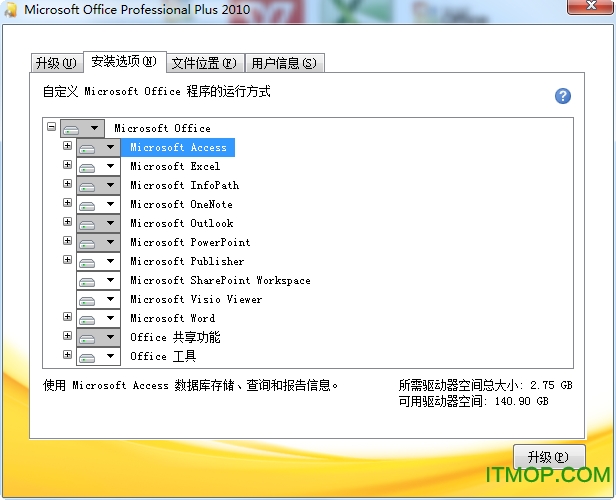Screen dimensions: 616x500
Task: Expand the Microsoft Publisher tree node
Action: [x=68, y=260]
